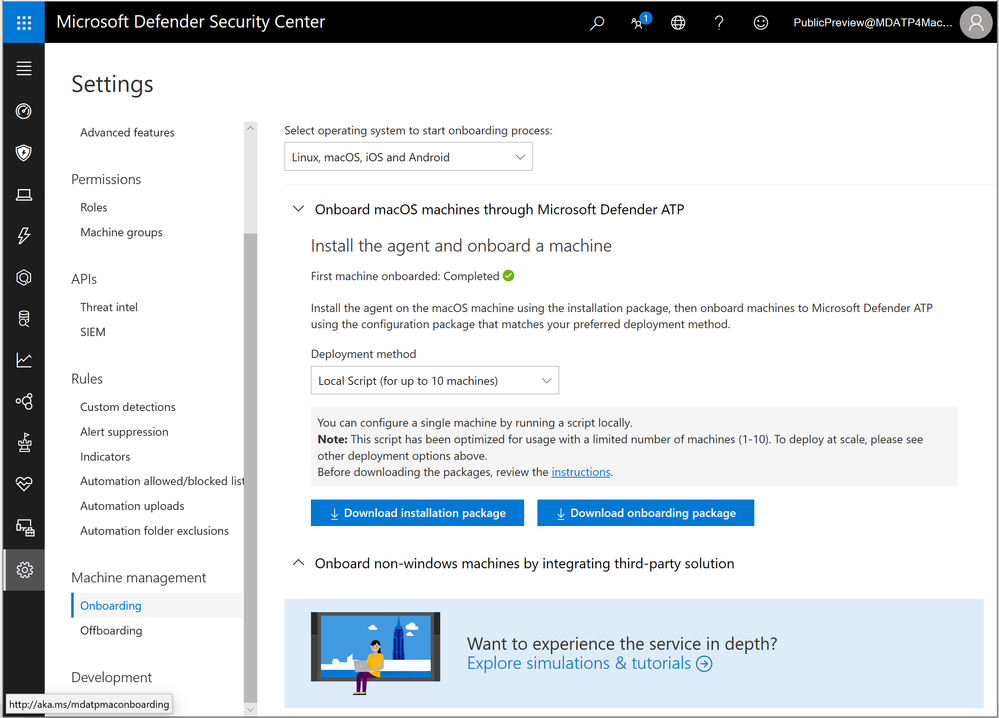This screenshot has height=718, width=999.
Task: Click the instructions hyperlink
Action: pos(581,472)
